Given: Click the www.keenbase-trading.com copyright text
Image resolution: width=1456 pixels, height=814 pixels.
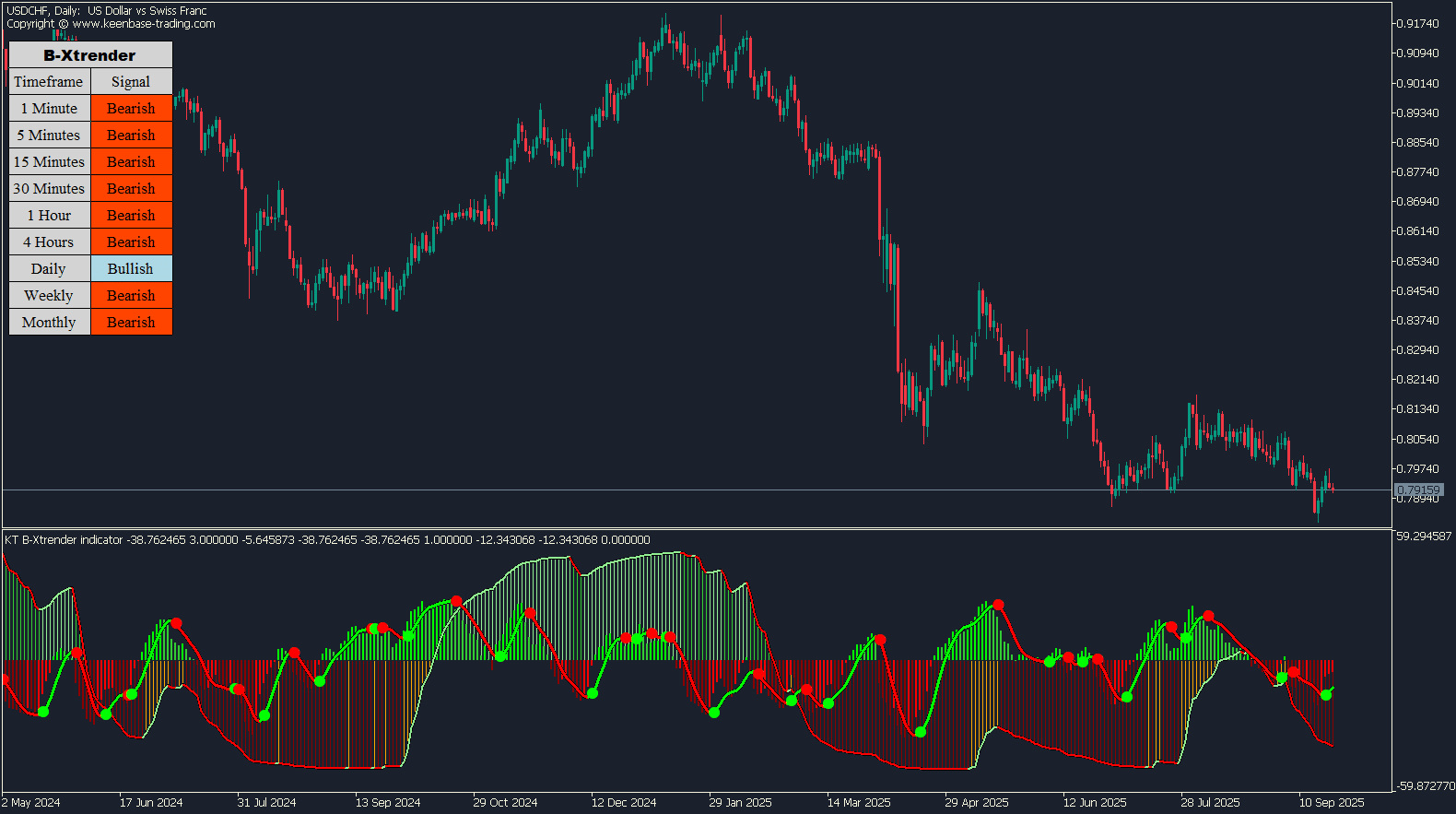Looking at the screenshot, I should [143, 24].
